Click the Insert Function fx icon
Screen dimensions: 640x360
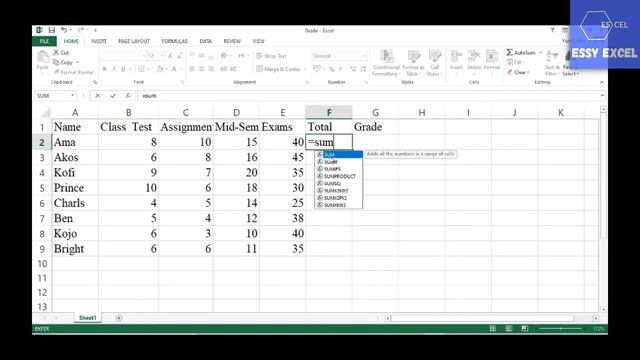pyautogui.click(x=128, y=96)
